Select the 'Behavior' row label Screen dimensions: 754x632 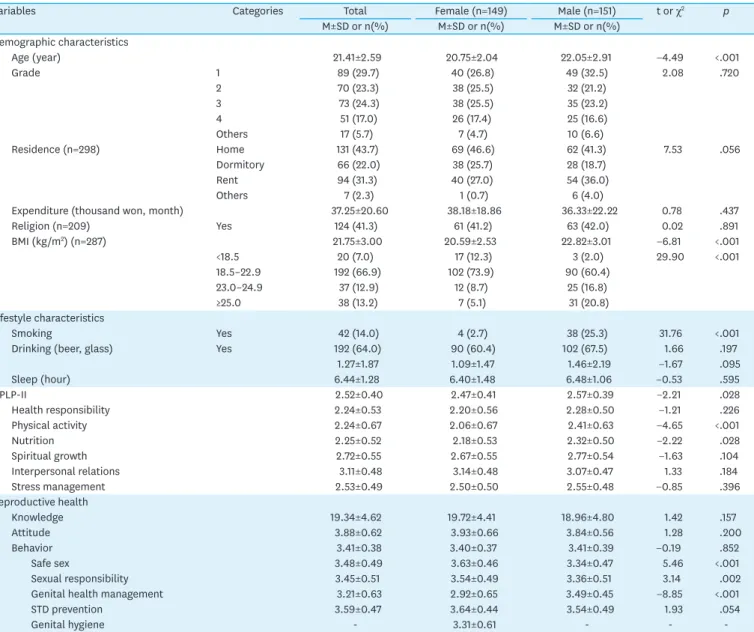coord(32,548)
